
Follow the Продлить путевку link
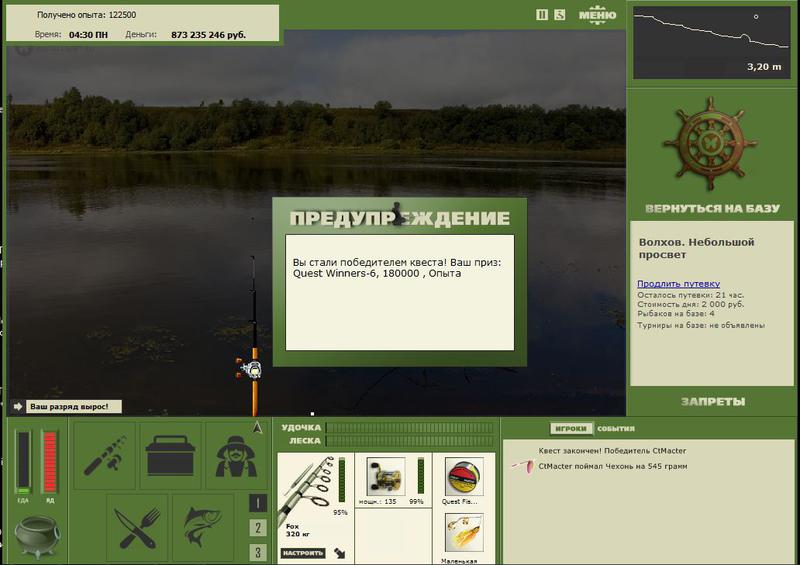678,283
